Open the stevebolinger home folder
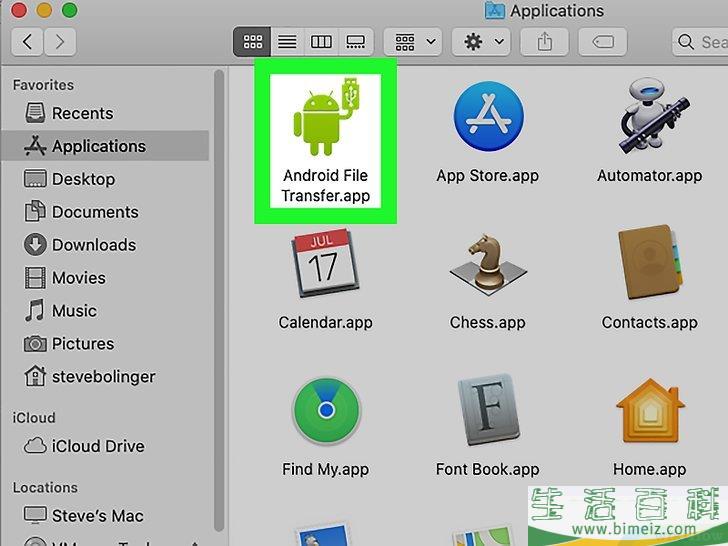Image resolution: width=728 pixels, height=546 pixels. point(104,377)
